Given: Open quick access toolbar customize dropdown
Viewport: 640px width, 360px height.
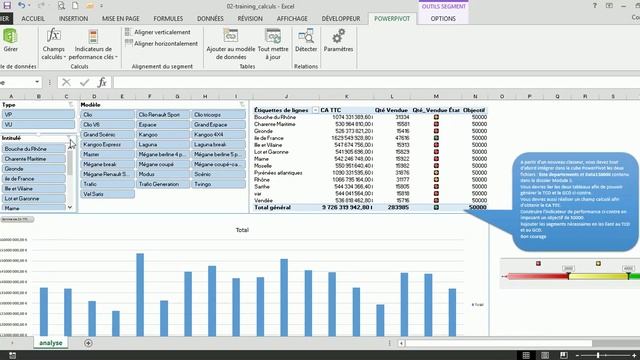Looking at the screenshot, I should coord(101,6).
